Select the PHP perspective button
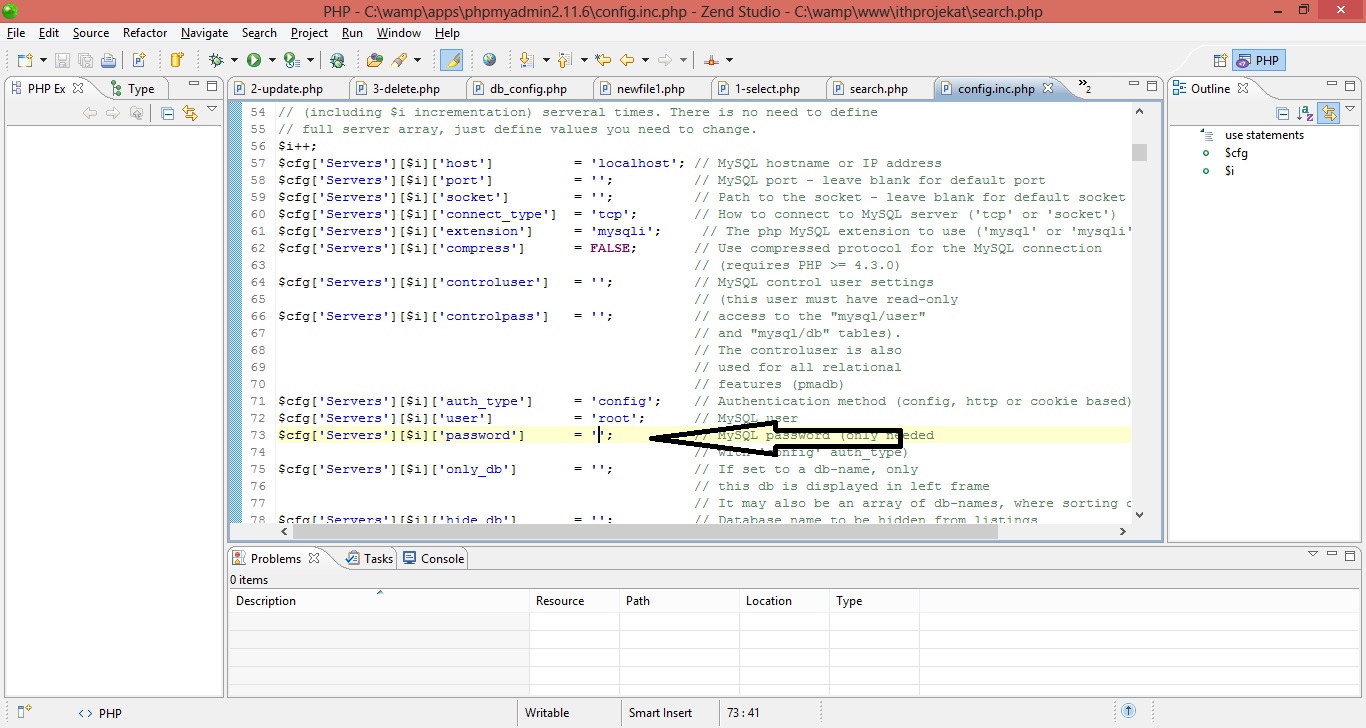Image resolution: width=1366 pixels, height=728 pixels. (1258, 60)
